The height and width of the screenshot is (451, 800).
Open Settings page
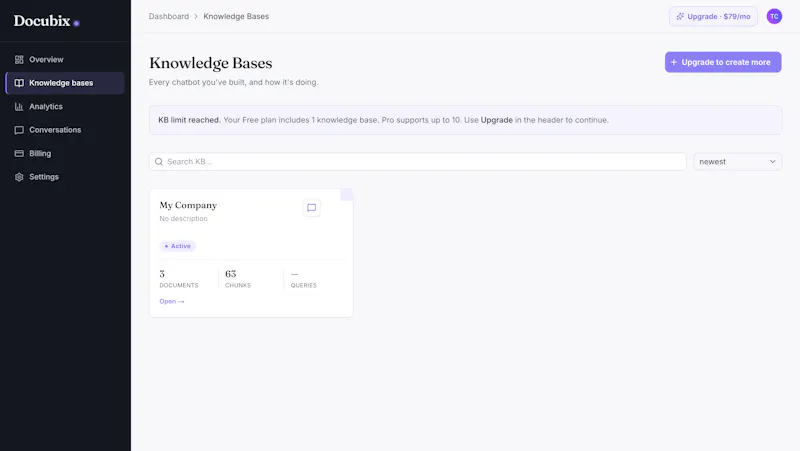(65, 177)
